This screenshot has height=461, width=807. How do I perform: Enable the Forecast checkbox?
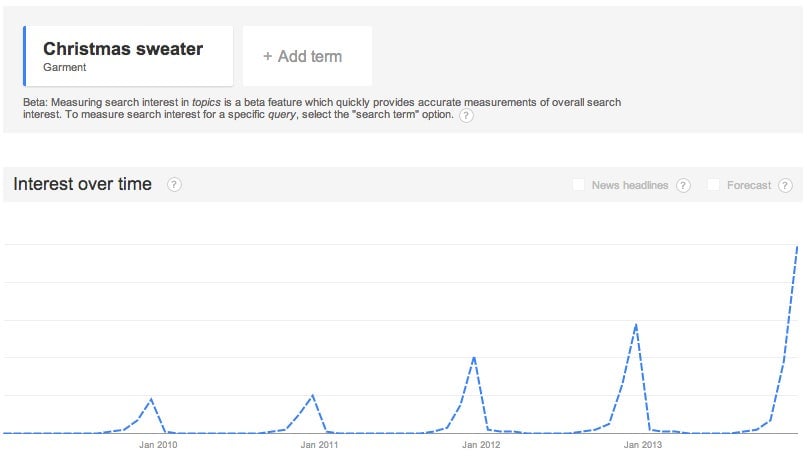pyautogui.click(x=713, y=185)
